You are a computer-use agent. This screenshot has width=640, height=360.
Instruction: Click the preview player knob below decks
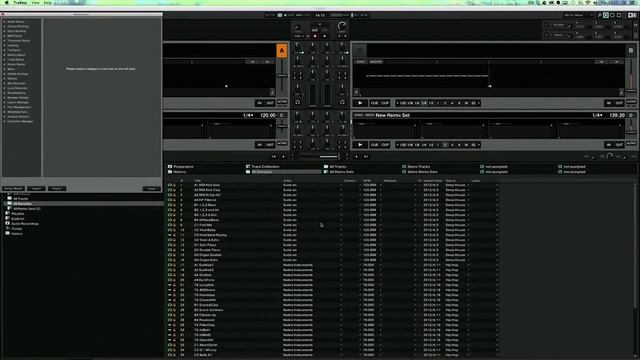(x=609, y=156)
